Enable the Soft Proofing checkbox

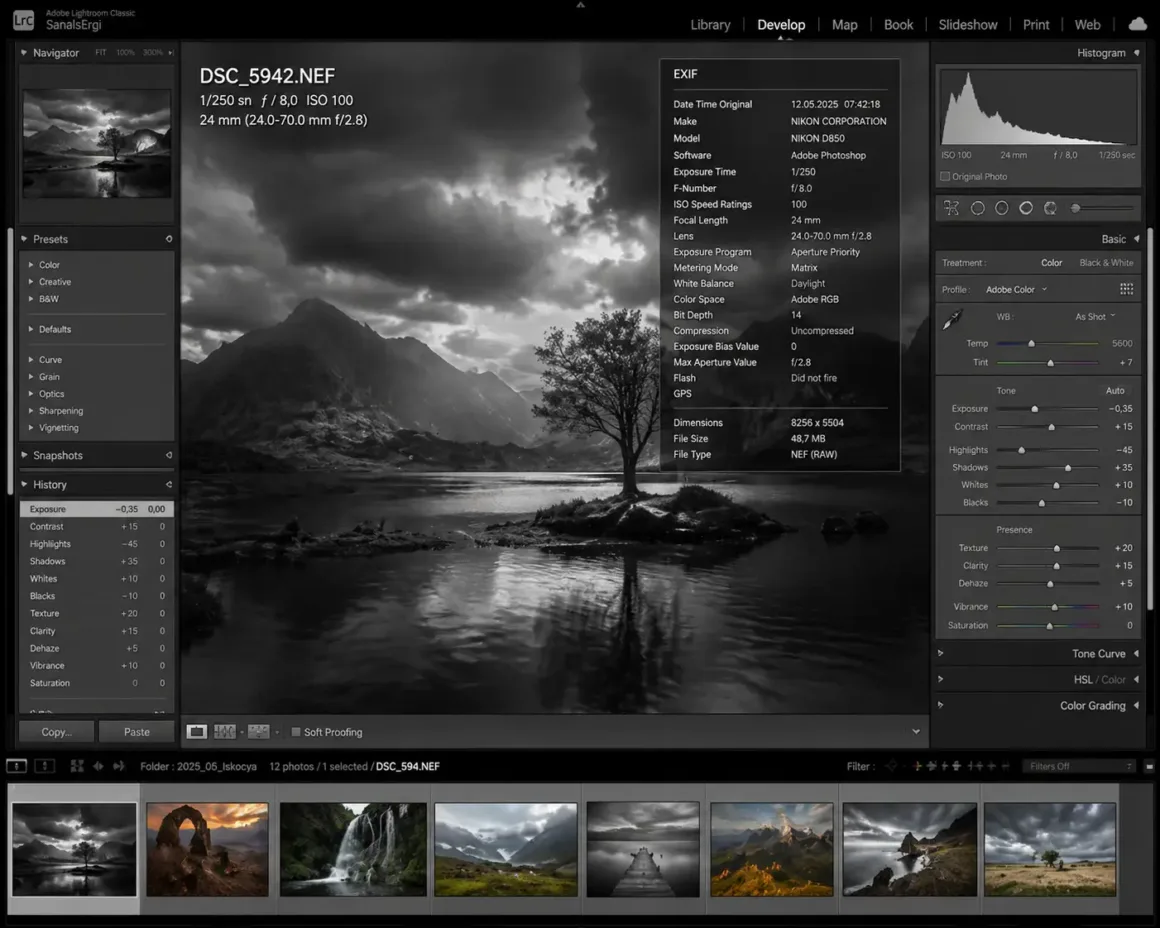(x=296, y=732)
